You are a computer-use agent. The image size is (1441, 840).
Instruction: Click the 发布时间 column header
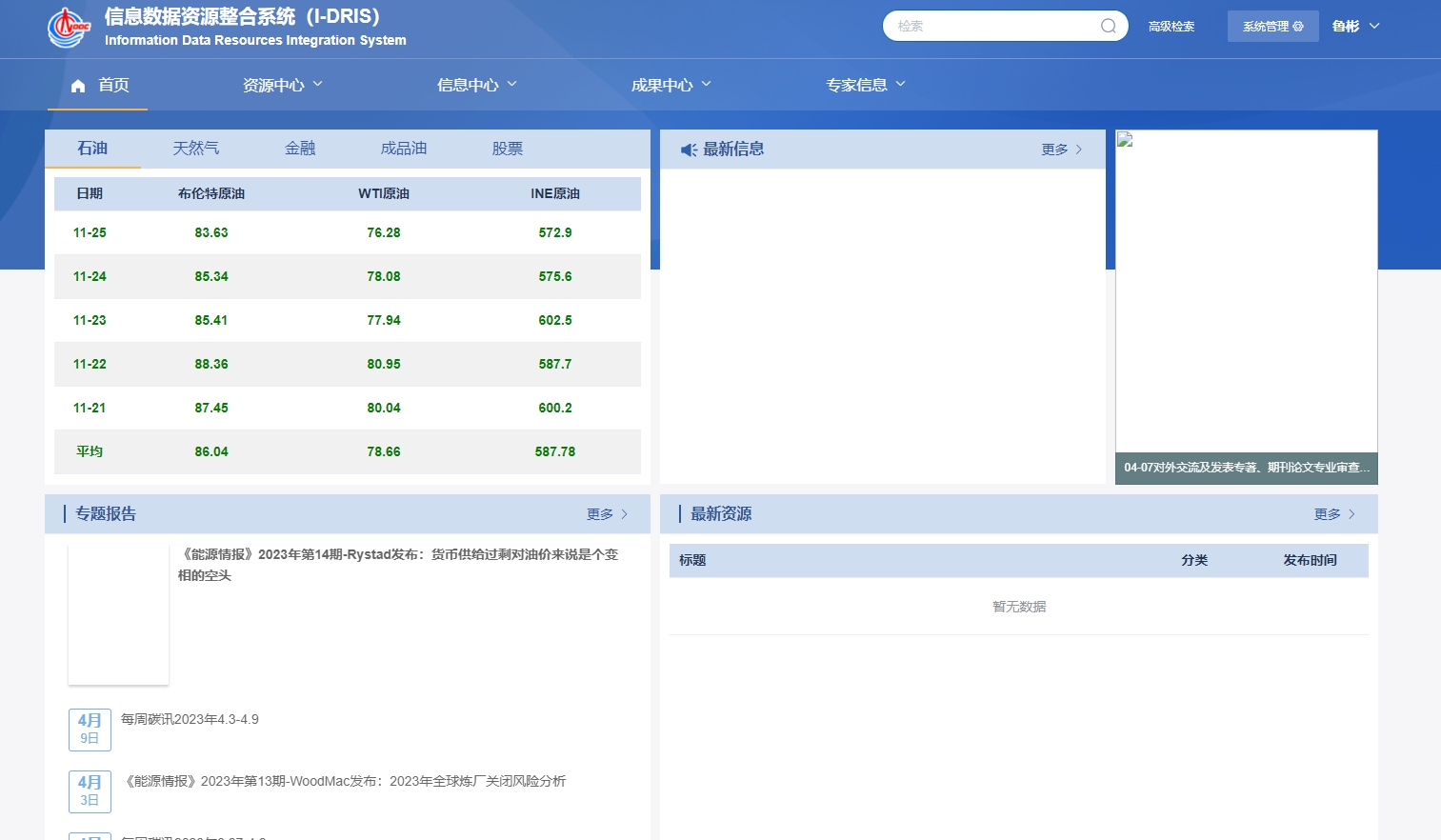tap(1310, 560)
